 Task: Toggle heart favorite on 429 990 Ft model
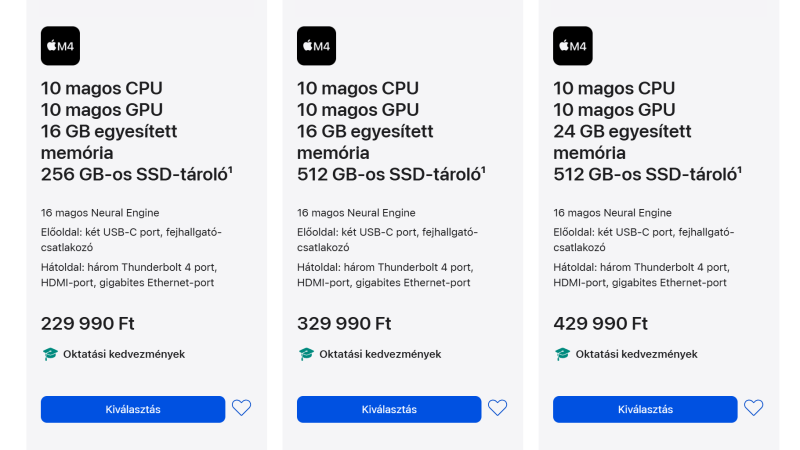[x=753, y=408]
